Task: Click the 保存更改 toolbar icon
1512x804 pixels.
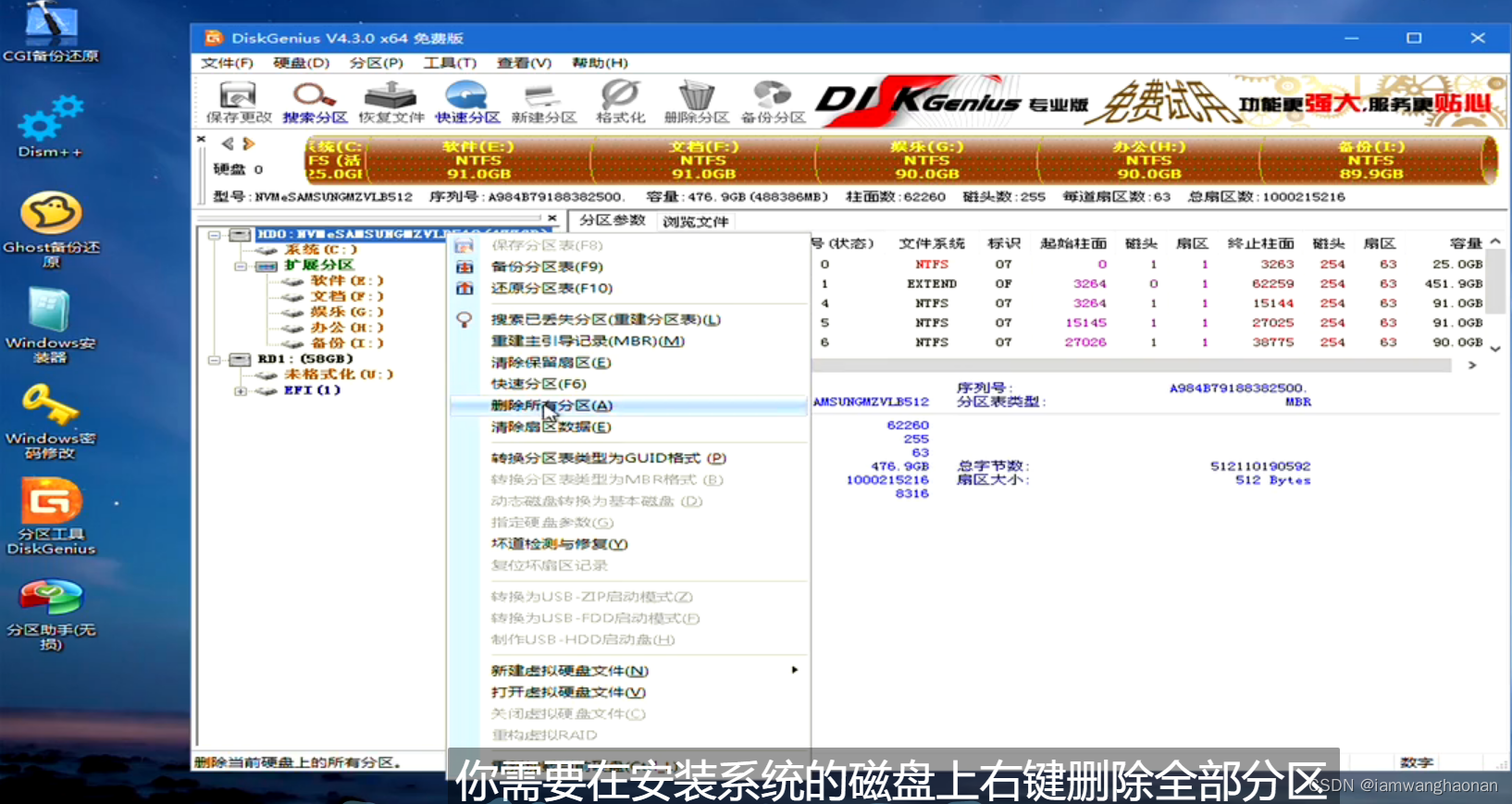Action: 238,102
